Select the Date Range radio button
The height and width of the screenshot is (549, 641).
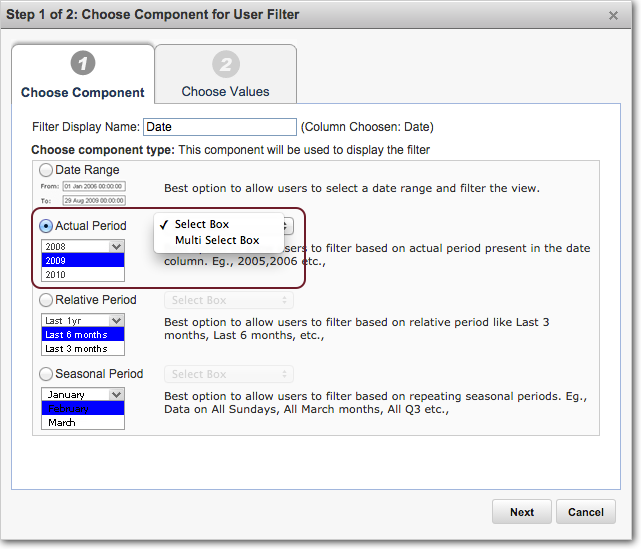[46, 170]
